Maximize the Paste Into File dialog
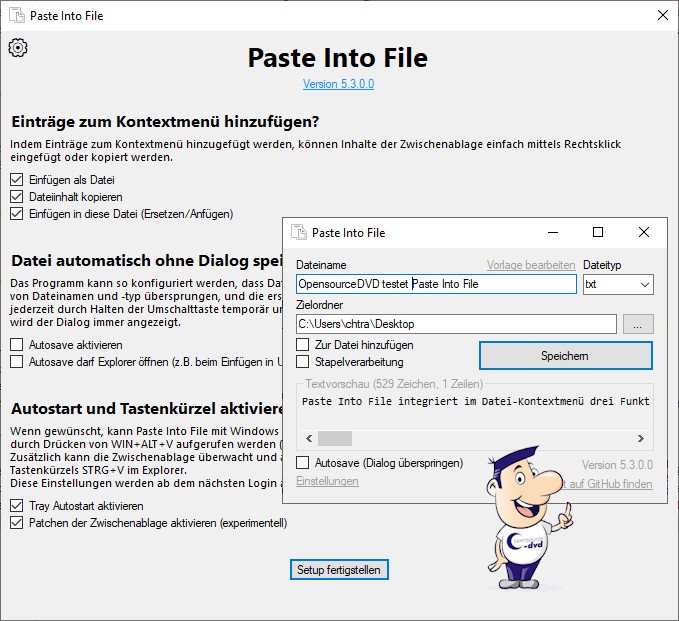Viewport: 679px width, 621px height. (x=598, y=232)
